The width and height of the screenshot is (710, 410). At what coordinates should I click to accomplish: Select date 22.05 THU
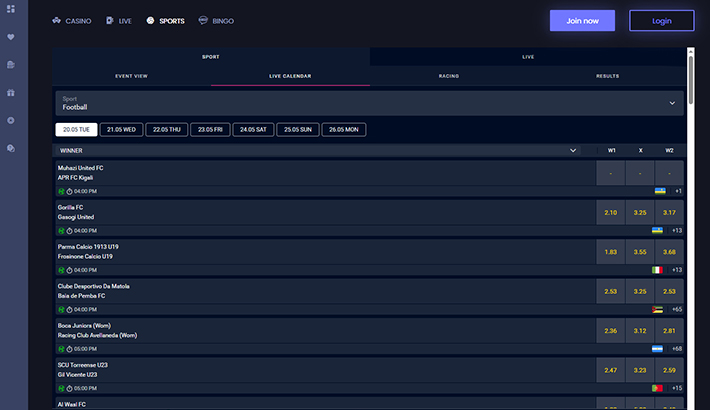coord(167,130)
